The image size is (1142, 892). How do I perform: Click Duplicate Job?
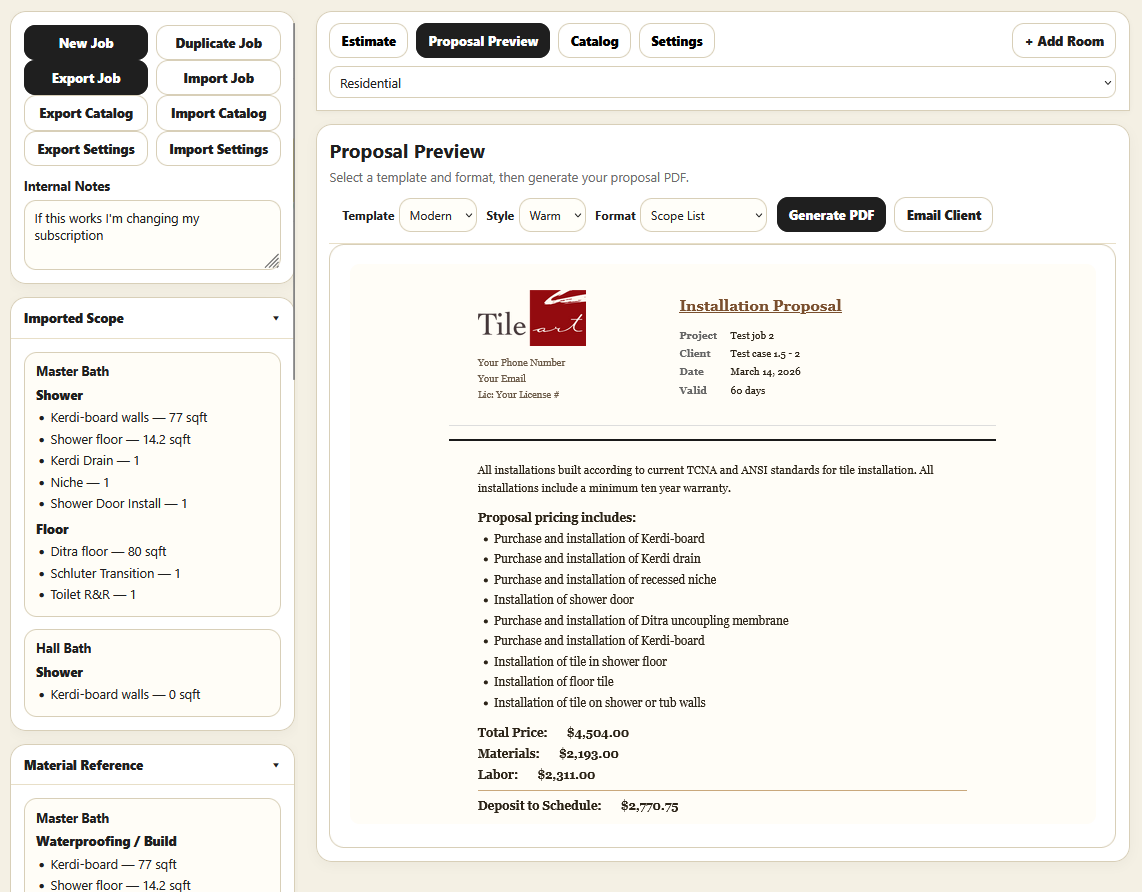point(218,43)
